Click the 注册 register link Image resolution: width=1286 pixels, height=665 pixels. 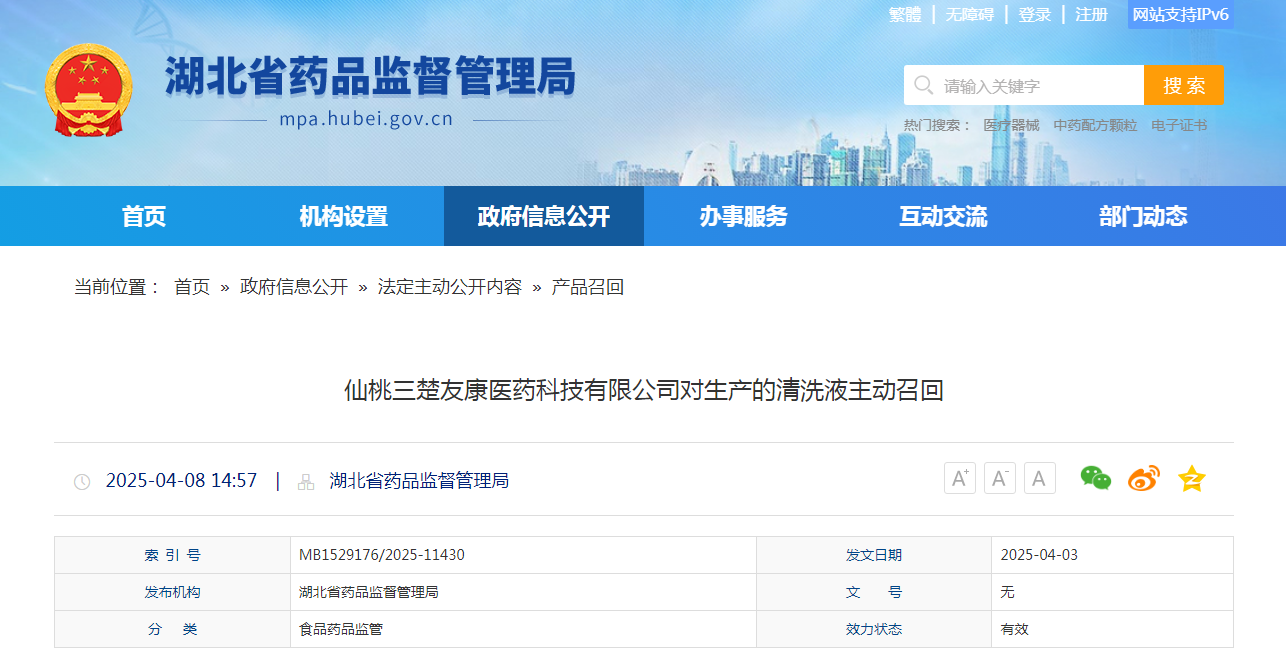point(1092,14)
